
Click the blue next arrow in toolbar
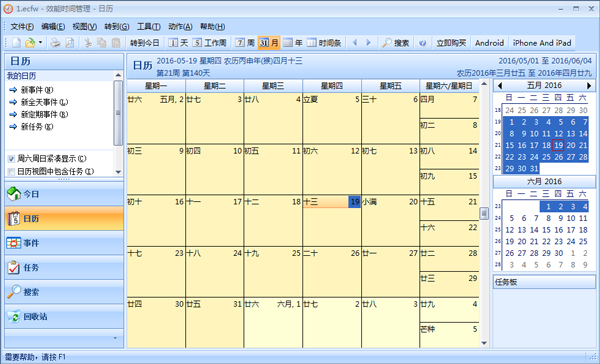click(368, 43)
